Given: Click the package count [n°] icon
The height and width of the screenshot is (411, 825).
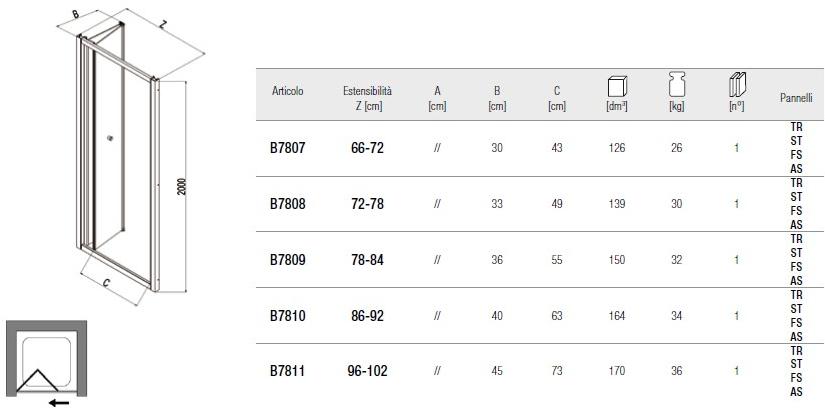Looking at the screenshot, I should tap(737, 85).
